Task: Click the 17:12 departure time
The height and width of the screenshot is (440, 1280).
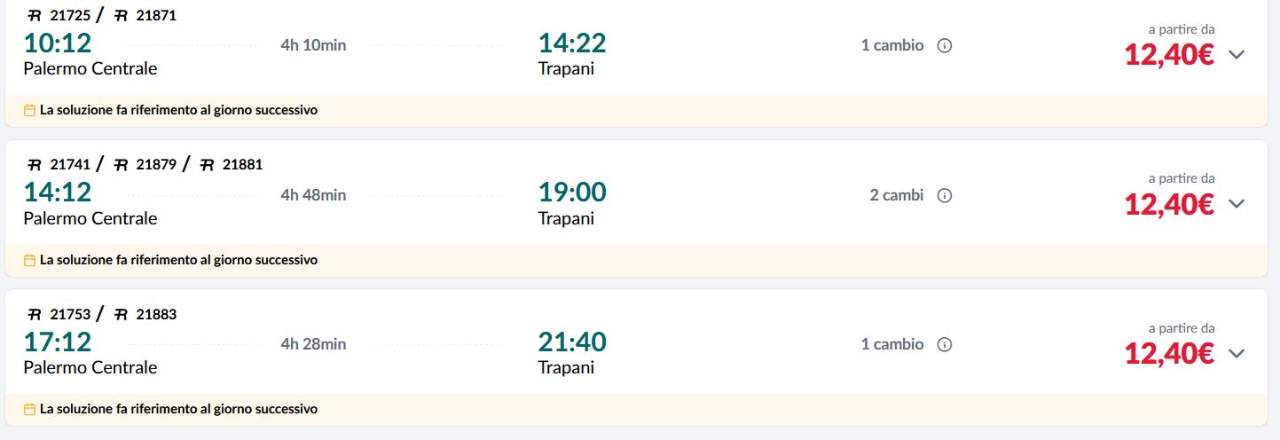Action: 58,342
